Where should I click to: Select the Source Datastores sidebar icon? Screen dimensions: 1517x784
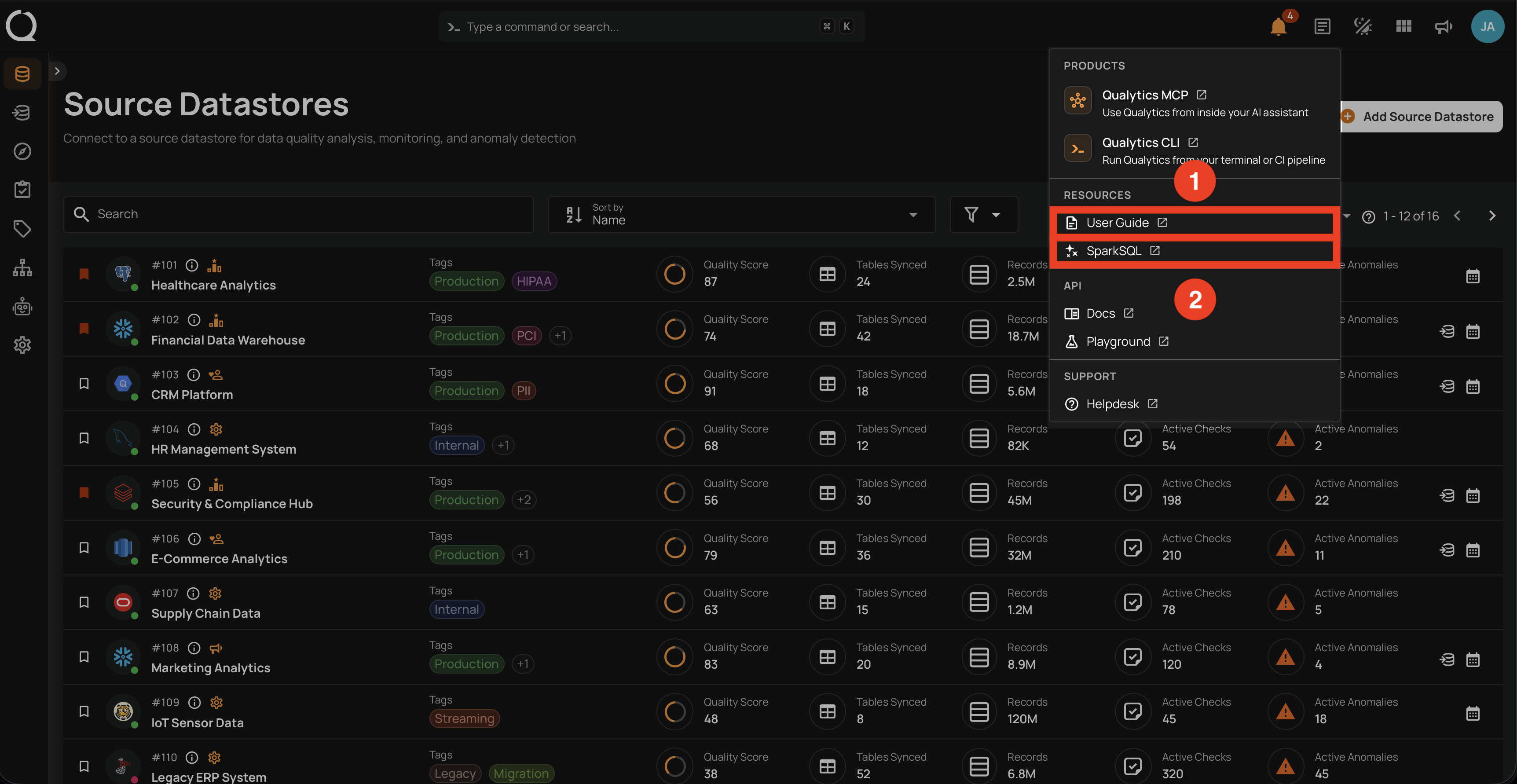pyautogui.click(x=22, y=73)
